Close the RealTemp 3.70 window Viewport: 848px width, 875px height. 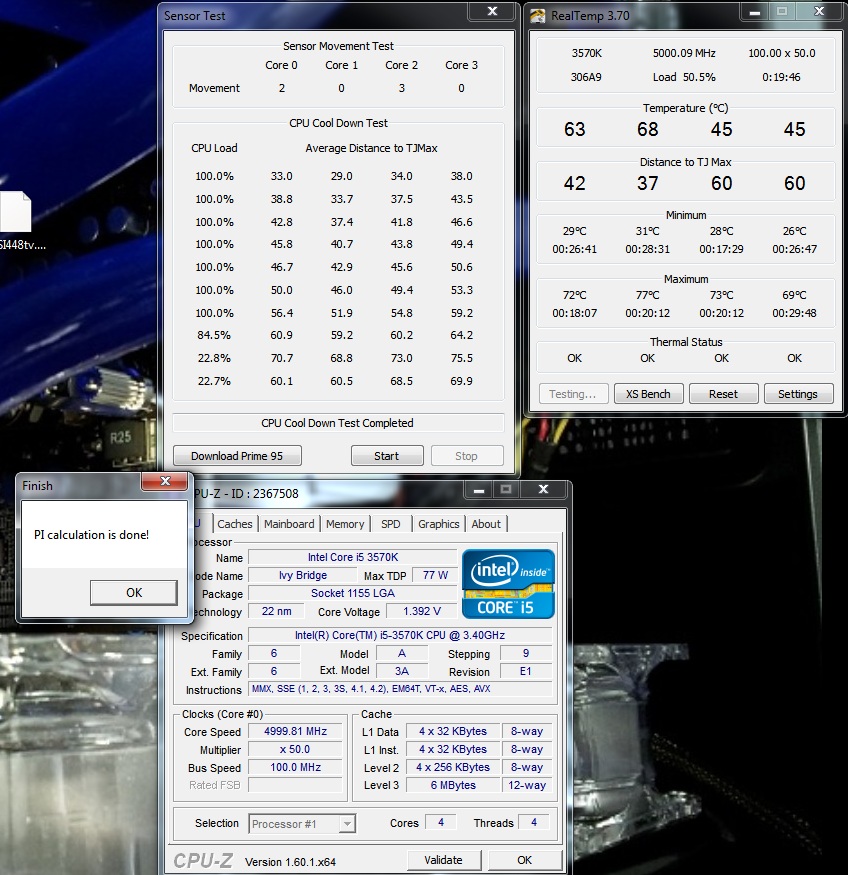[x=819, y=11]
